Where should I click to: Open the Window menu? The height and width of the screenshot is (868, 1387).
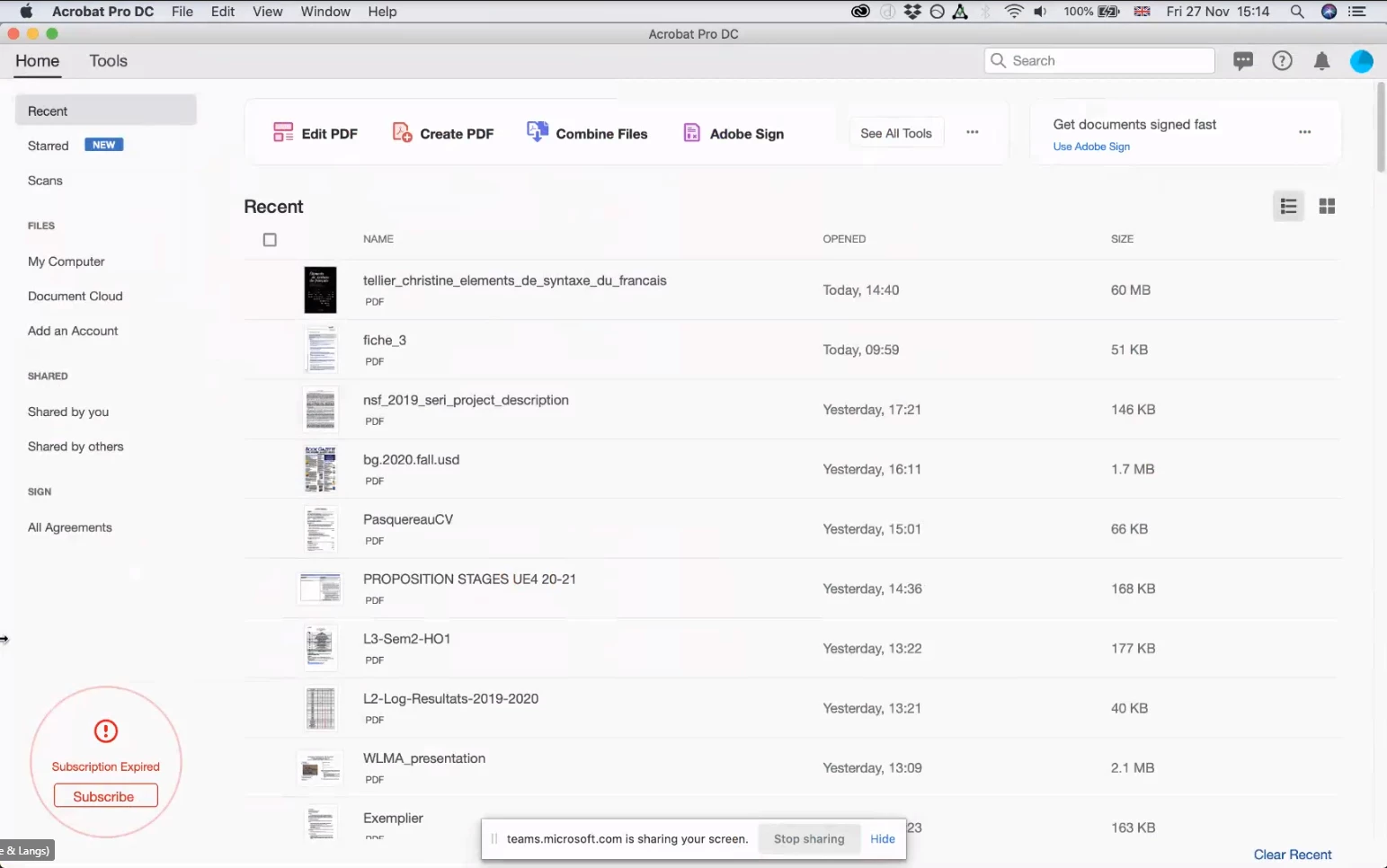(325, 12)
